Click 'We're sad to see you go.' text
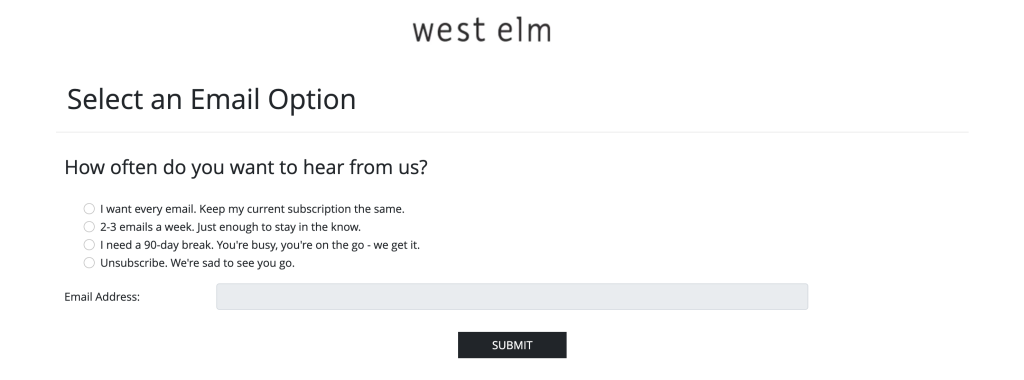 click(231, 263)
